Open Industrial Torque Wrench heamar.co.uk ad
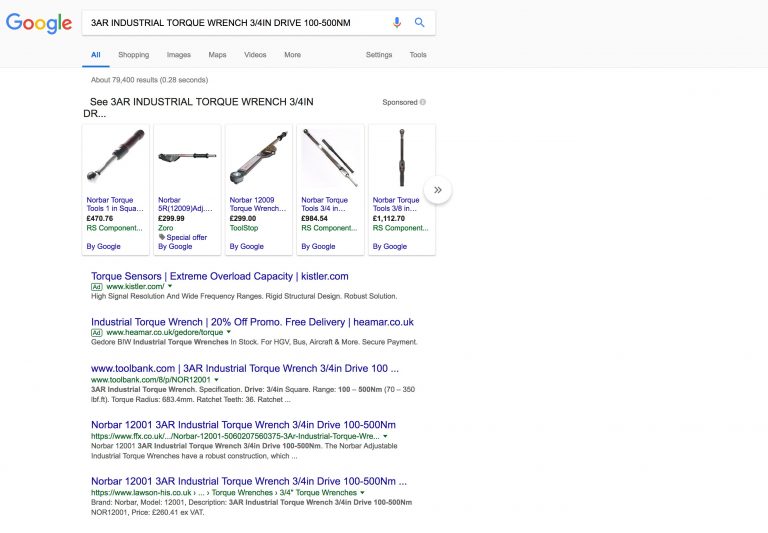Image resolution: width=768 pixels, height=533 pixels. [x=252, y=322]
